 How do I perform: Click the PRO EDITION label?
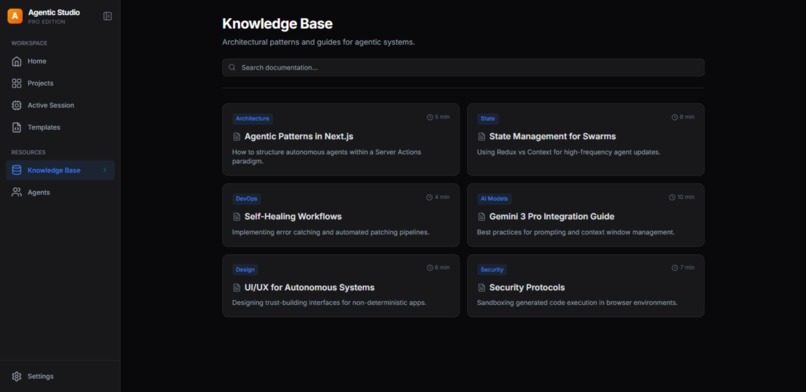(x=47, y=22)
